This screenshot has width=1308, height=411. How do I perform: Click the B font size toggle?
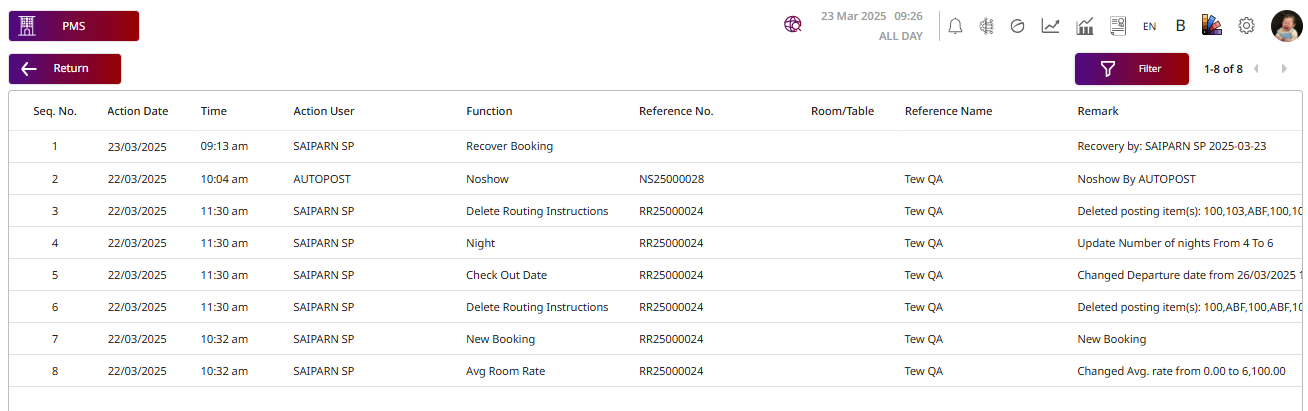pyautogui.click(x=1180, y=26)
